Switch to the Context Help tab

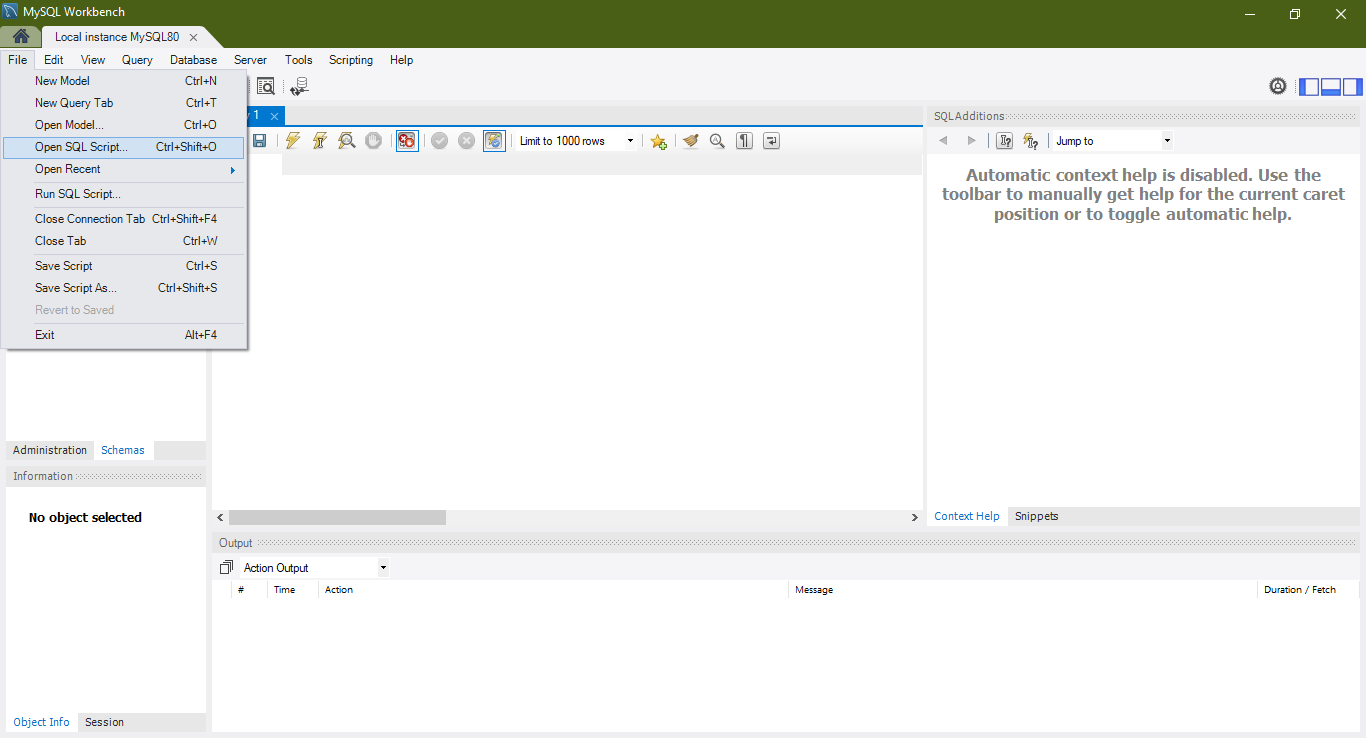967,516
